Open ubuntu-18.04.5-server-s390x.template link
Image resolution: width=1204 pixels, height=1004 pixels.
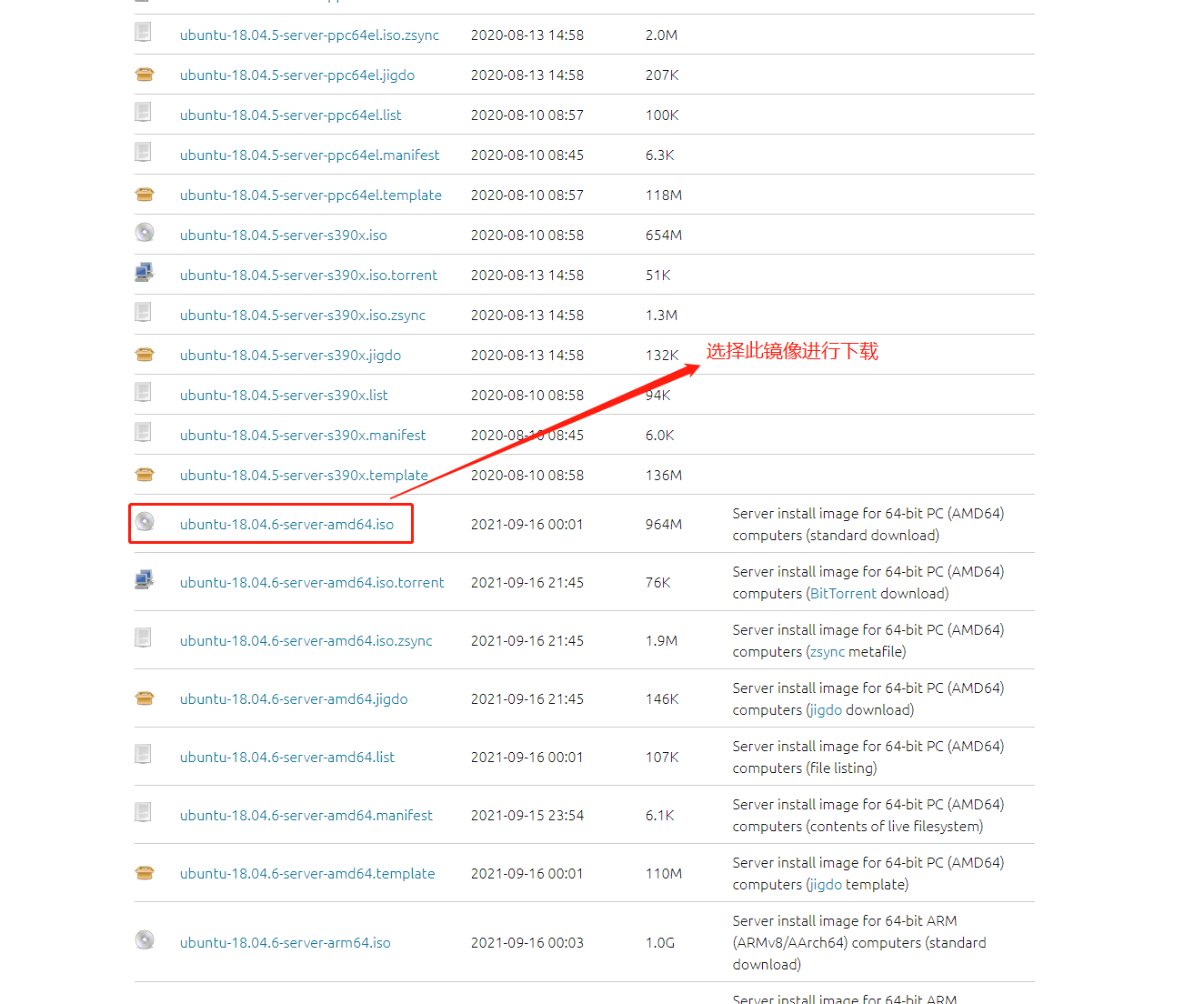click(304, 476)
